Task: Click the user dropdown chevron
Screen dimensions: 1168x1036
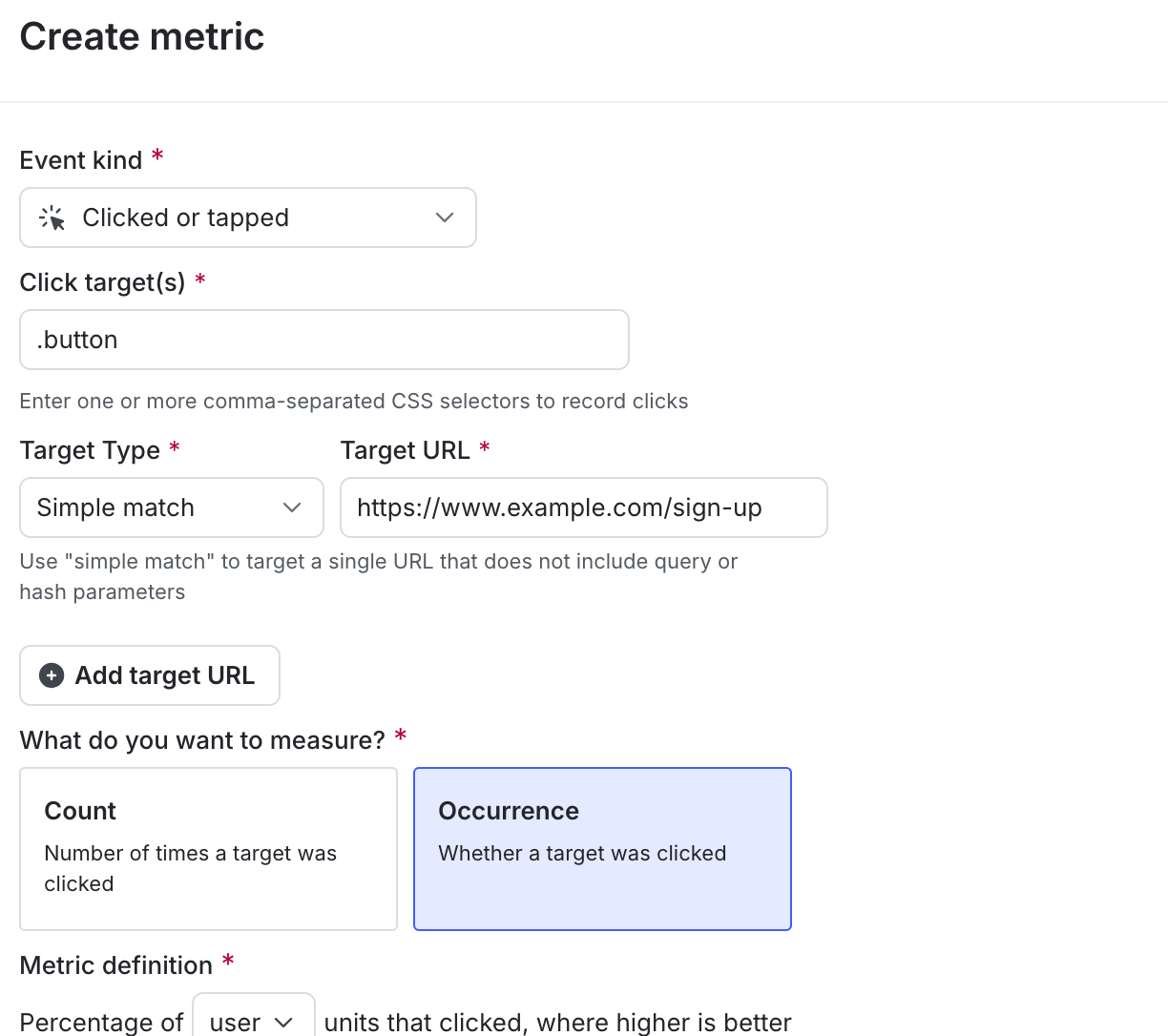Action: pyautogui.click(x=283, y=1022)
